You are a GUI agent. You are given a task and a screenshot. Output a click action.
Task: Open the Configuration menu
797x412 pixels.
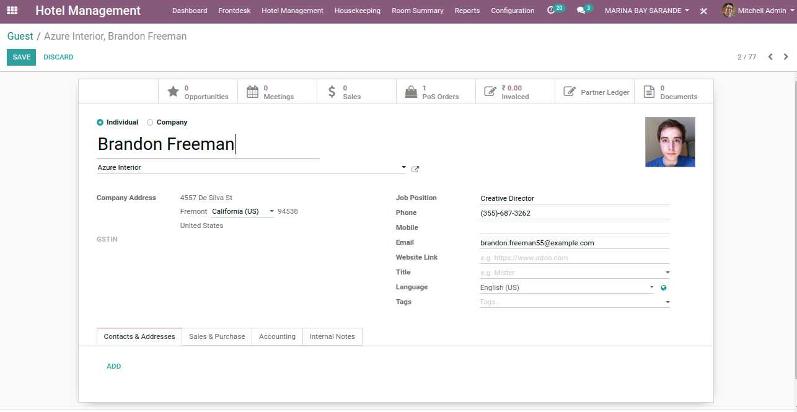(x=512, y=11)
